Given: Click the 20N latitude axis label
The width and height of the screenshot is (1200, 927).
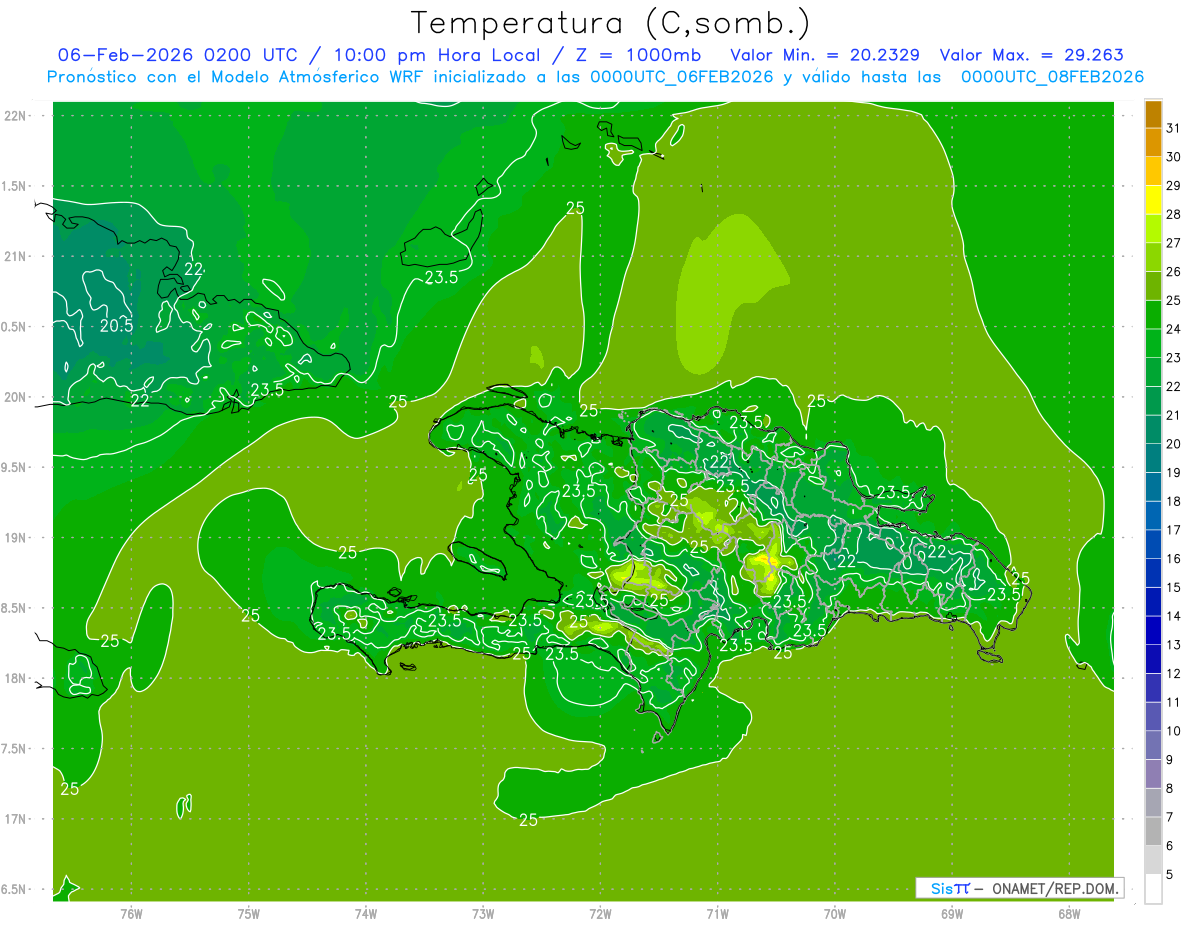Looking at the screenshot, I should click(x=14, y=398).
